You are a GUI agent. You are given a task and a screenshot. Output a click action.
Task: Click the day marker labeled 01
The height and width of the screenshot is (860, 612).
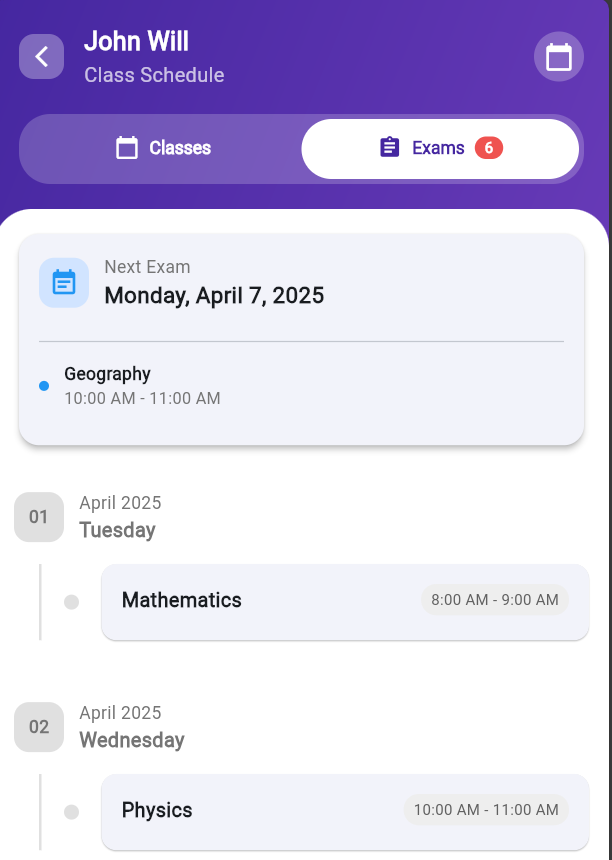[38, 517]
